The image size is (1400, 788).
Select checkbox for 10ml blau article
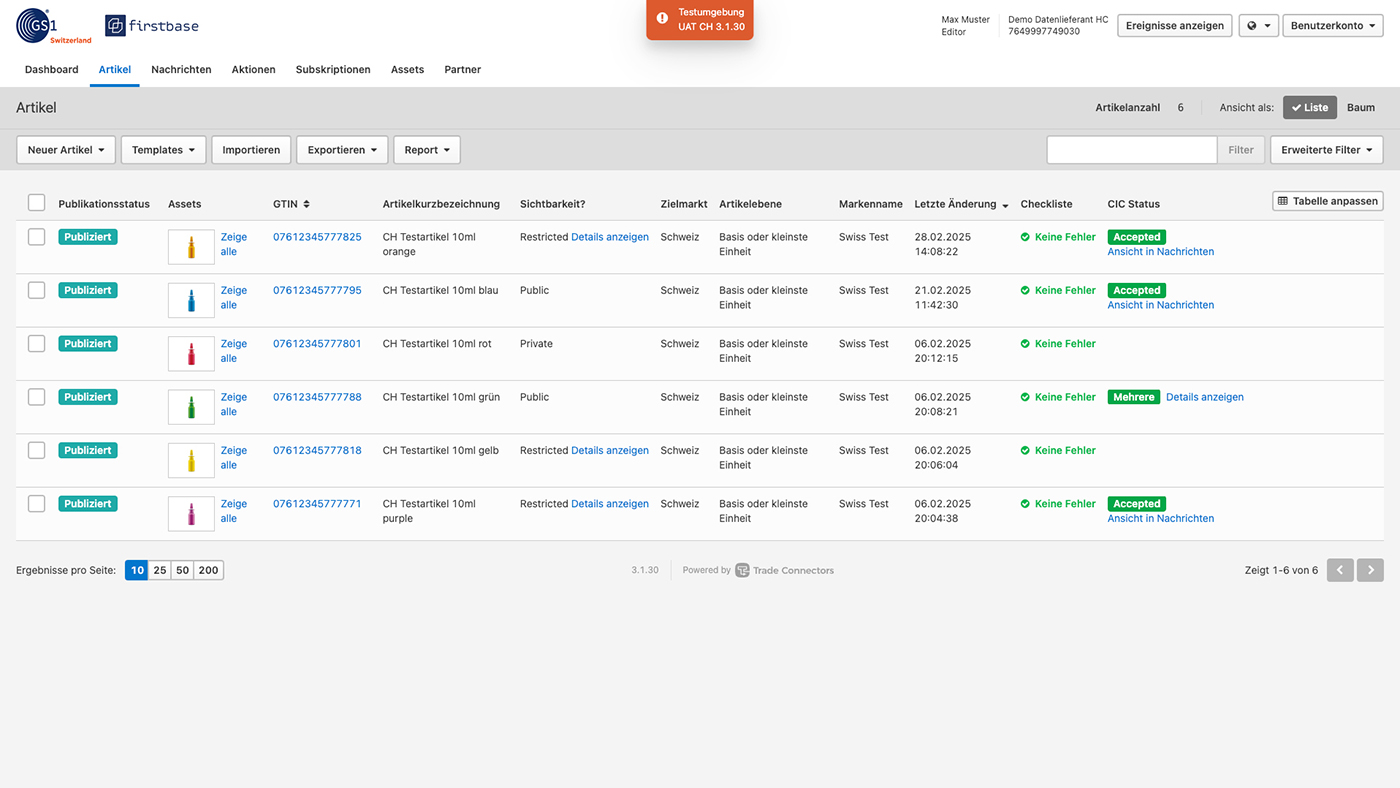(x=37, y=290)
